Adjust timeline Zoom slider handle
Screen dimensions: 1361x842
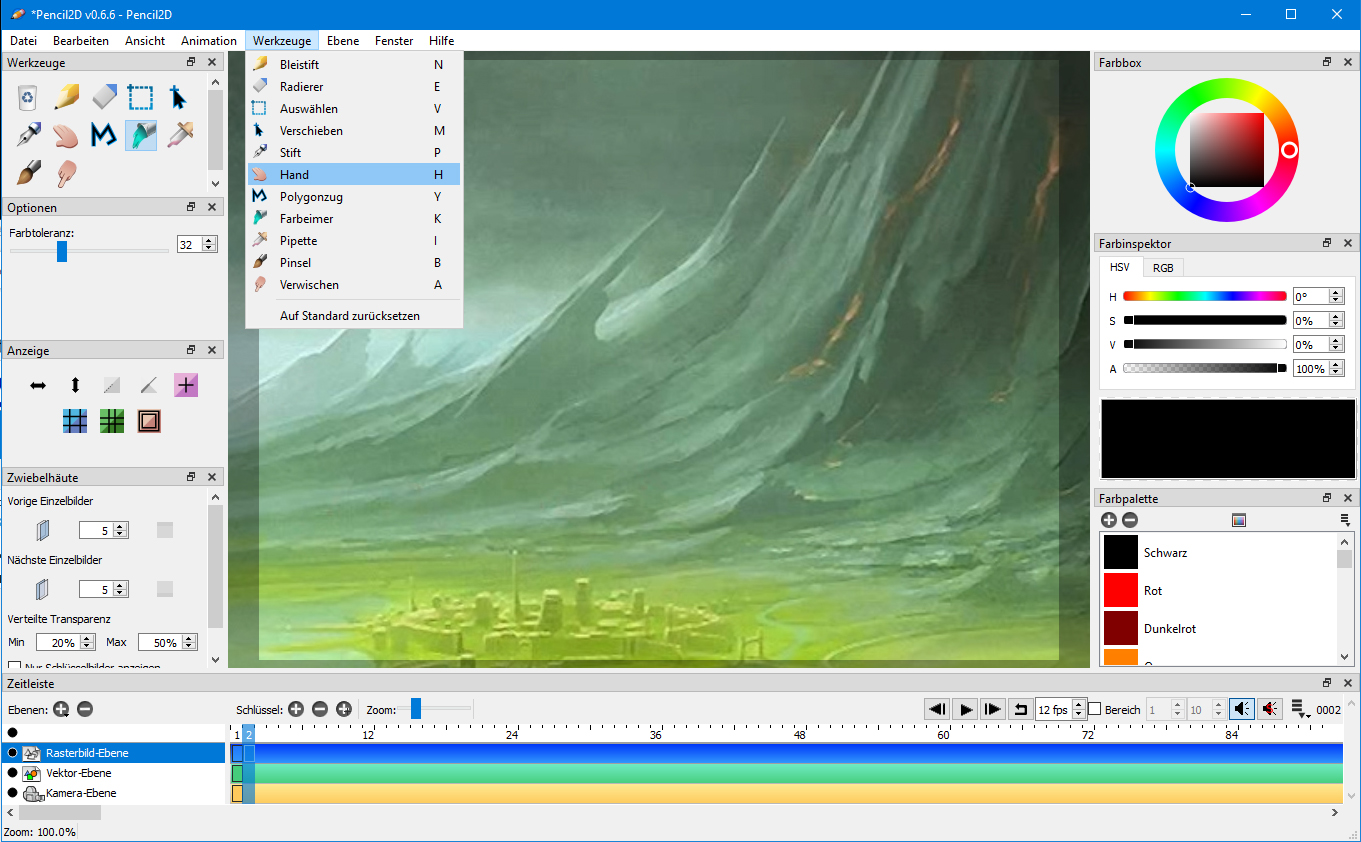(x=416, y=709)
